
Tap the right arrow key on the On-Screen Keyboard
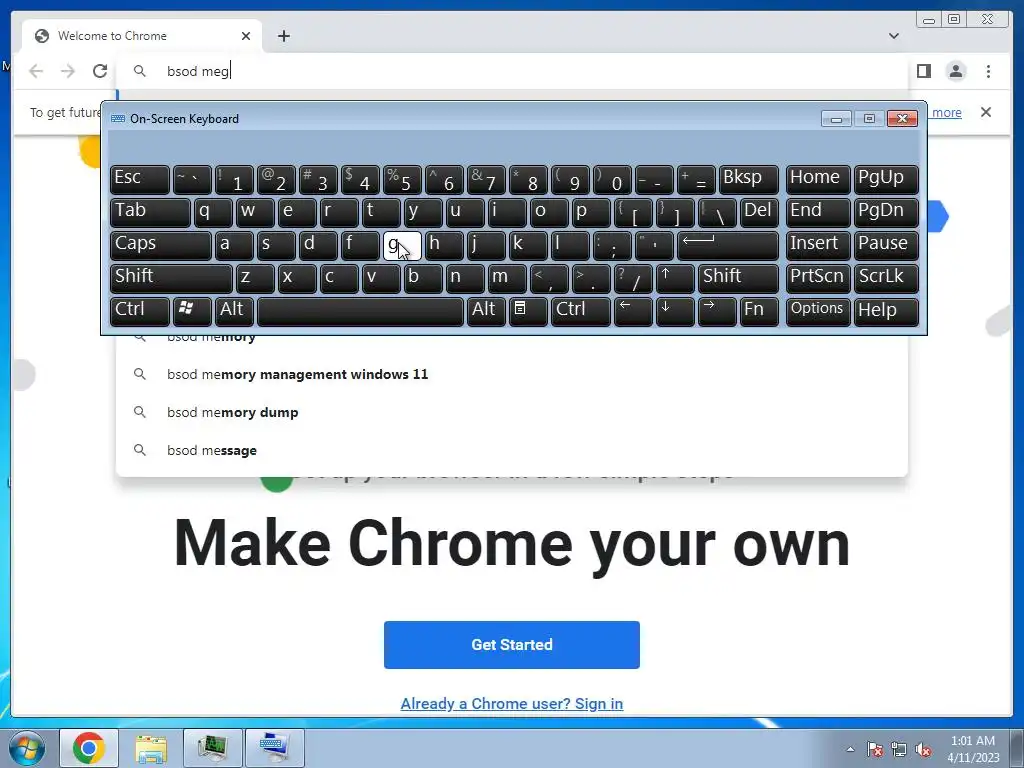[716, 311]
